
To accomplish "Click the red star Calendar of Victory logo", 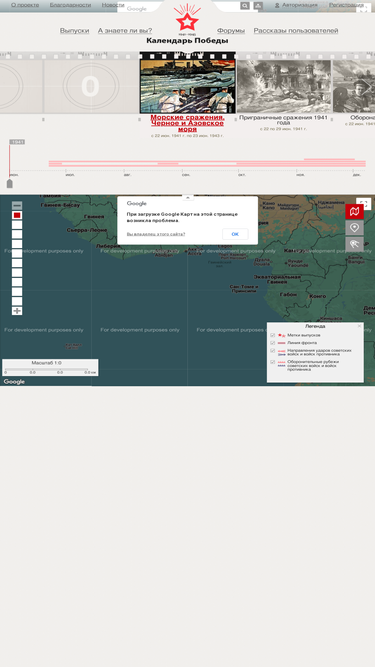I will pos(187,19).
